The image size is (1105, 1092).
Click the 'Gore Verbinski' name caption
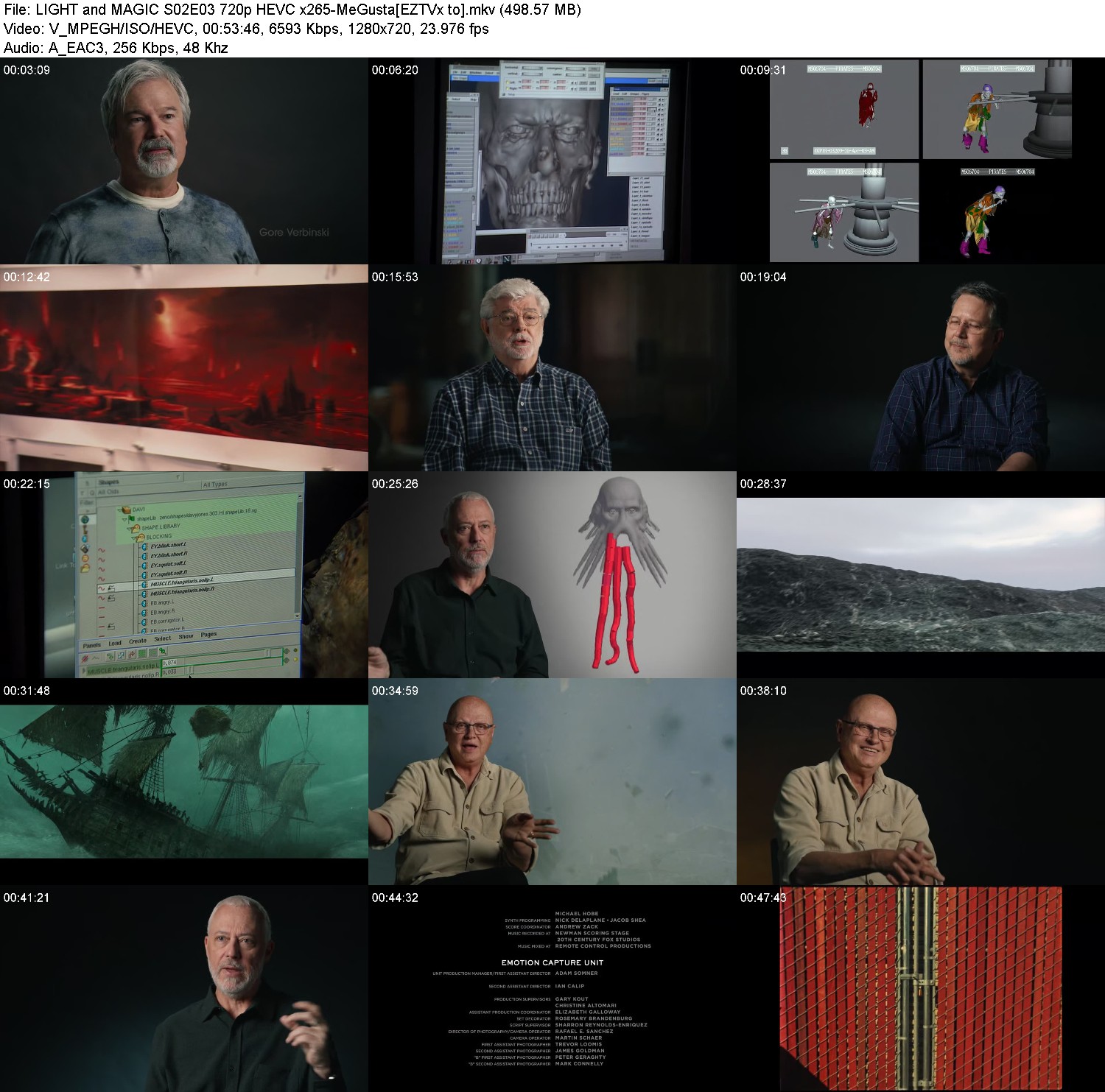[294, 232]
